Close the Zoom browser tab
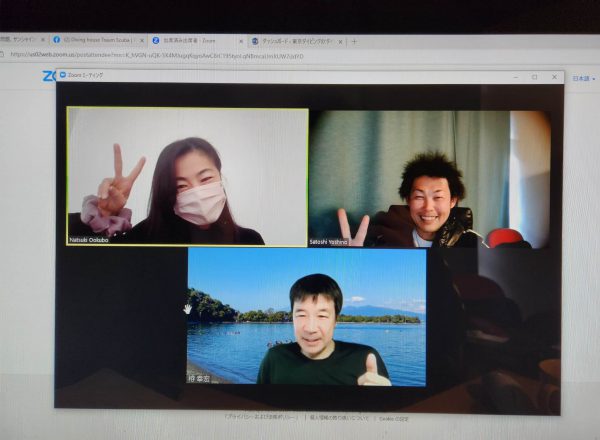This screenshot has width=600, height=440. [241, 41]
